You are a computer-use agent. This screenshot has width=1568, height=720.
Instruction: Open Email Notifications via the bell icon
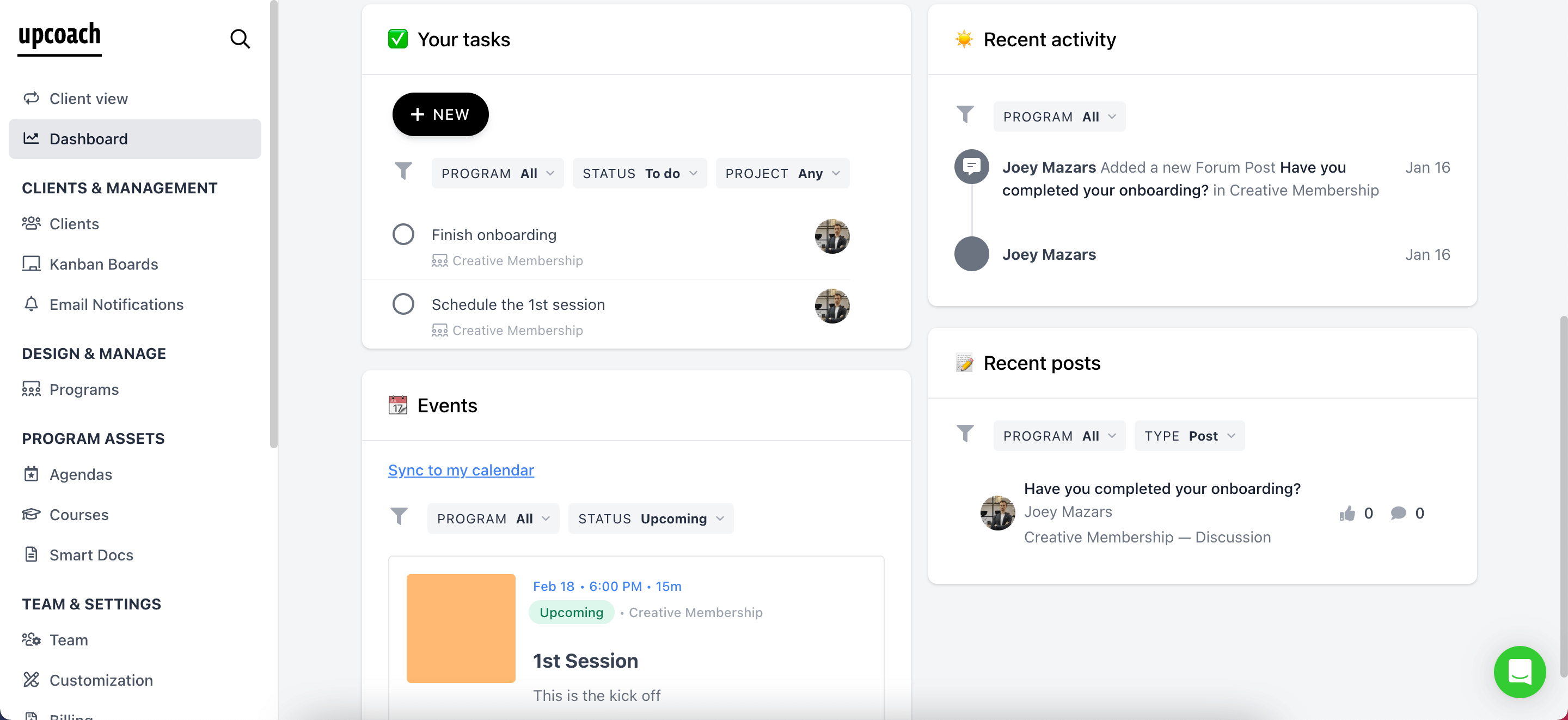click(32, 304)
